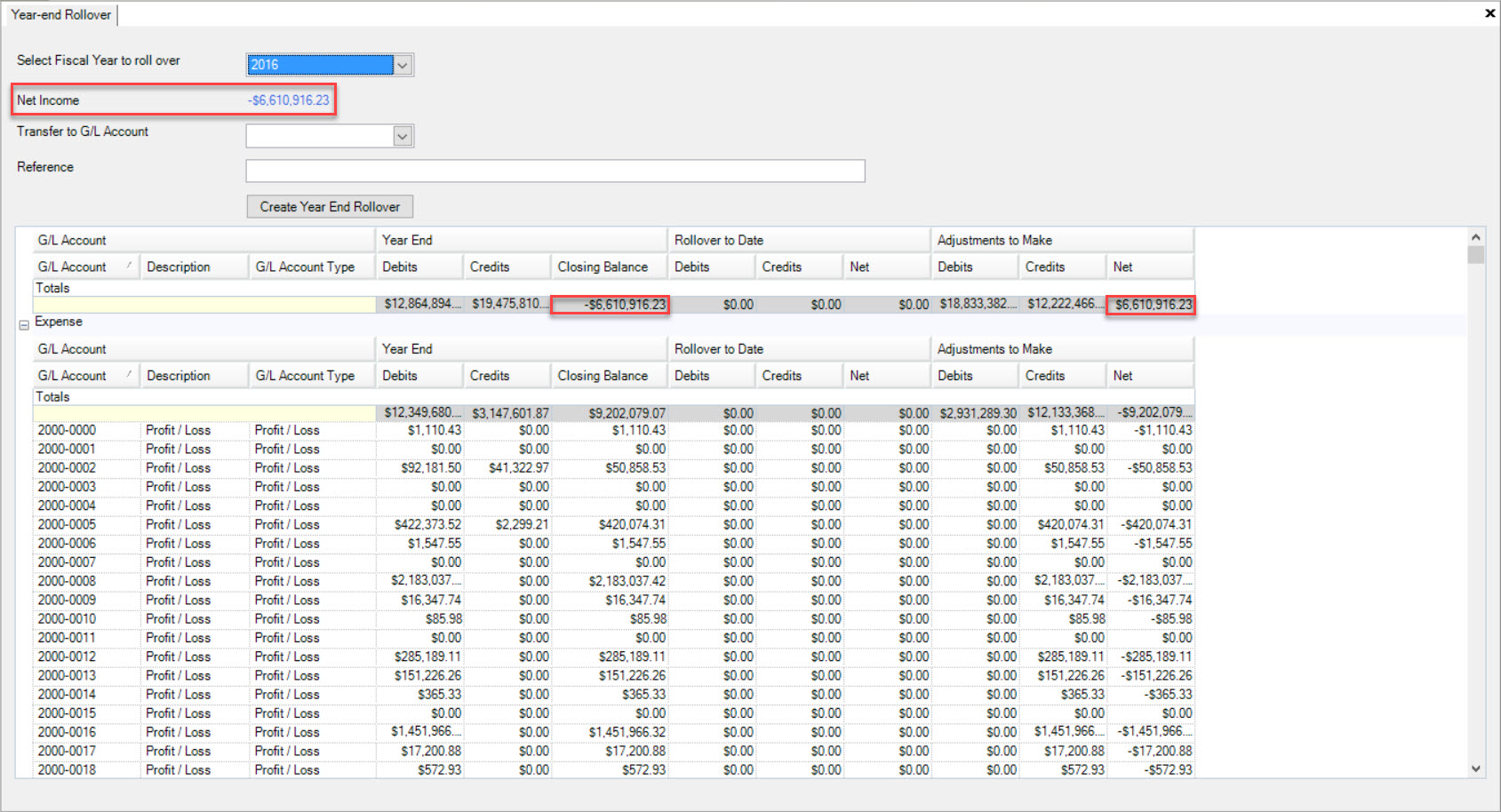Select account row 2000-0003
This screenshot has width=1501, height=812.
pyautogui.click(x=613, y=487)
